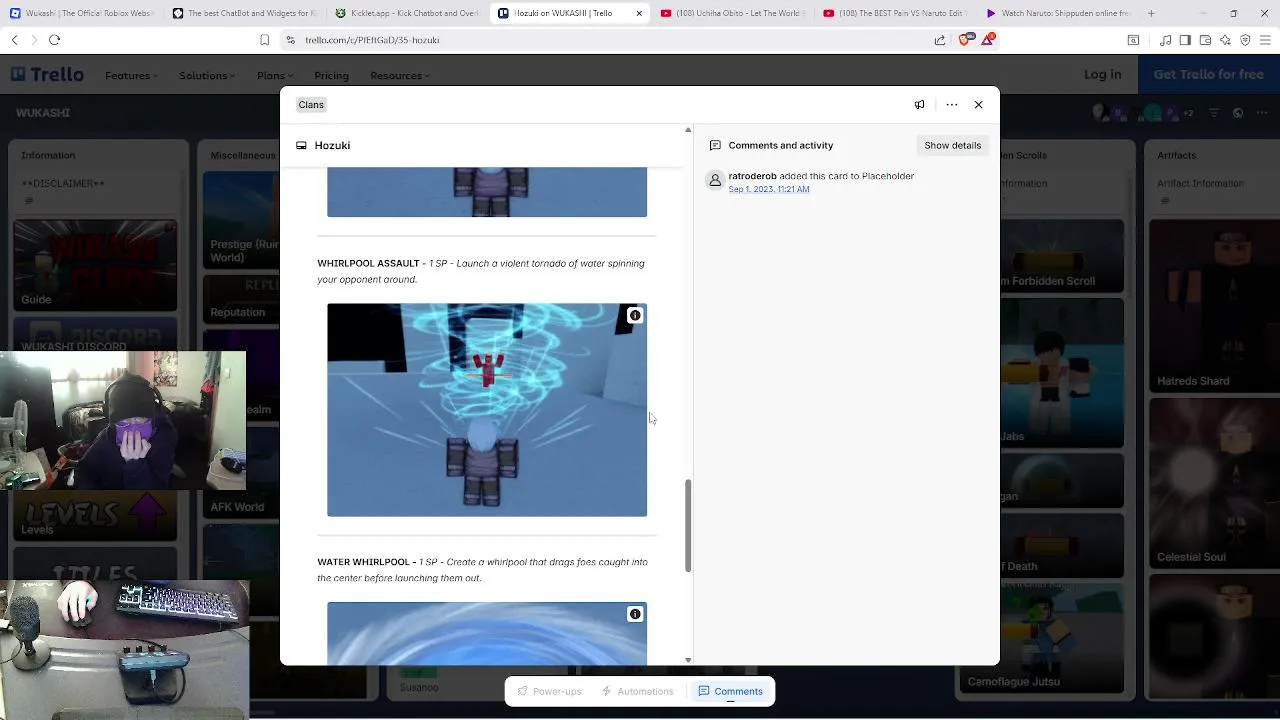Select the Comments tab

pos(730,691)
